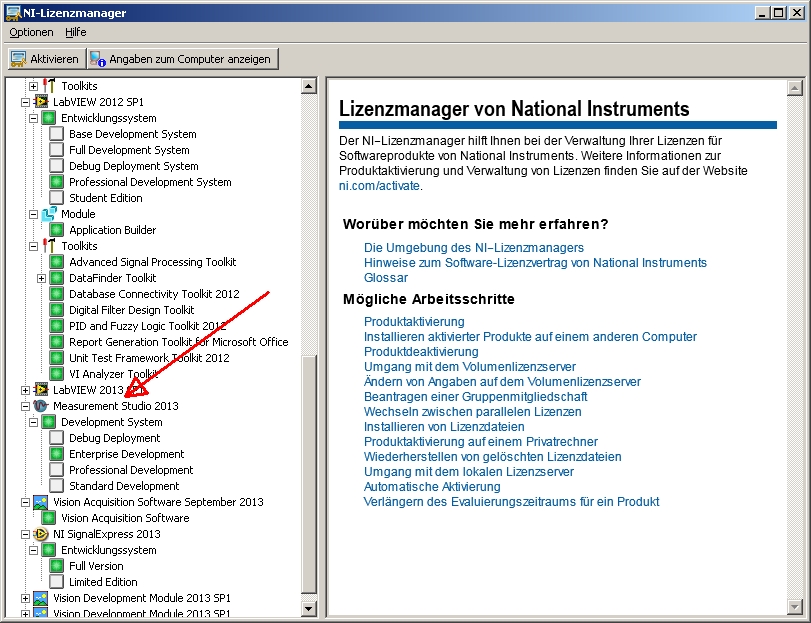Click the Toolkits hammer icon under LabVIEW 2012 SP1
Viewport: 811px width, 623px height.
point(49,246)
